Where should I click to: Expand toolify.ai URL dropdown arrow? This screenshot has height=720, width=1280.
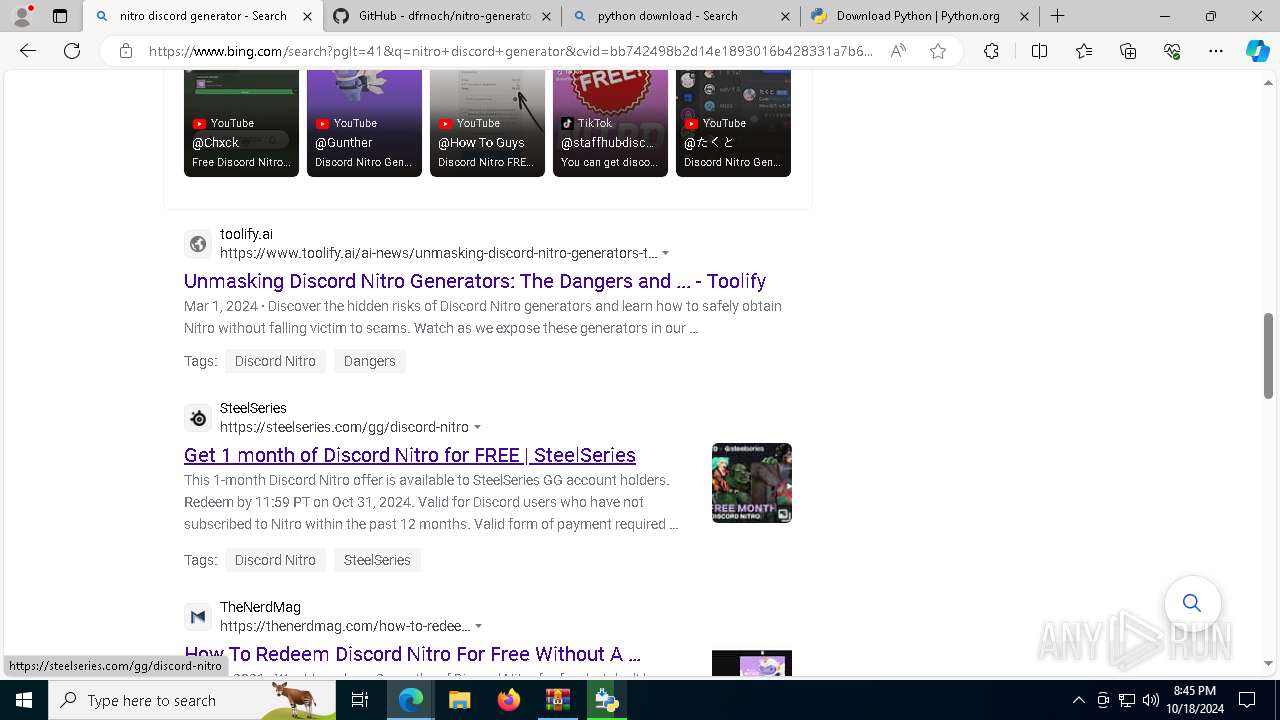click(665, 253)
